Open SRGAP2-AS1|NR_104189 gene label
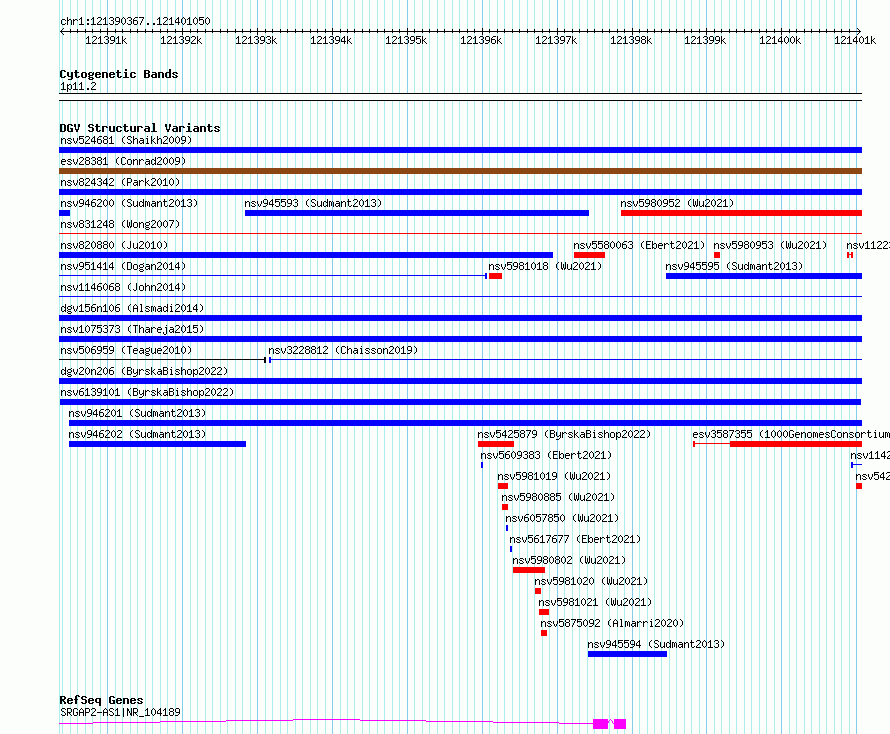 tap(120, 712)
